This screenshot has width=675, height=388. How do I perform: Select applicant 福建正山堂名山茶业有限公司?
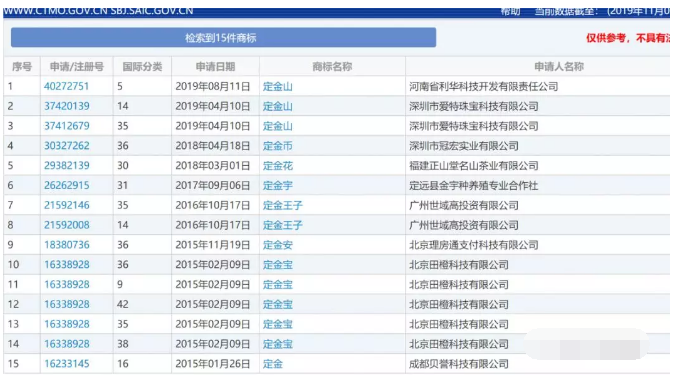pos(474,165)
